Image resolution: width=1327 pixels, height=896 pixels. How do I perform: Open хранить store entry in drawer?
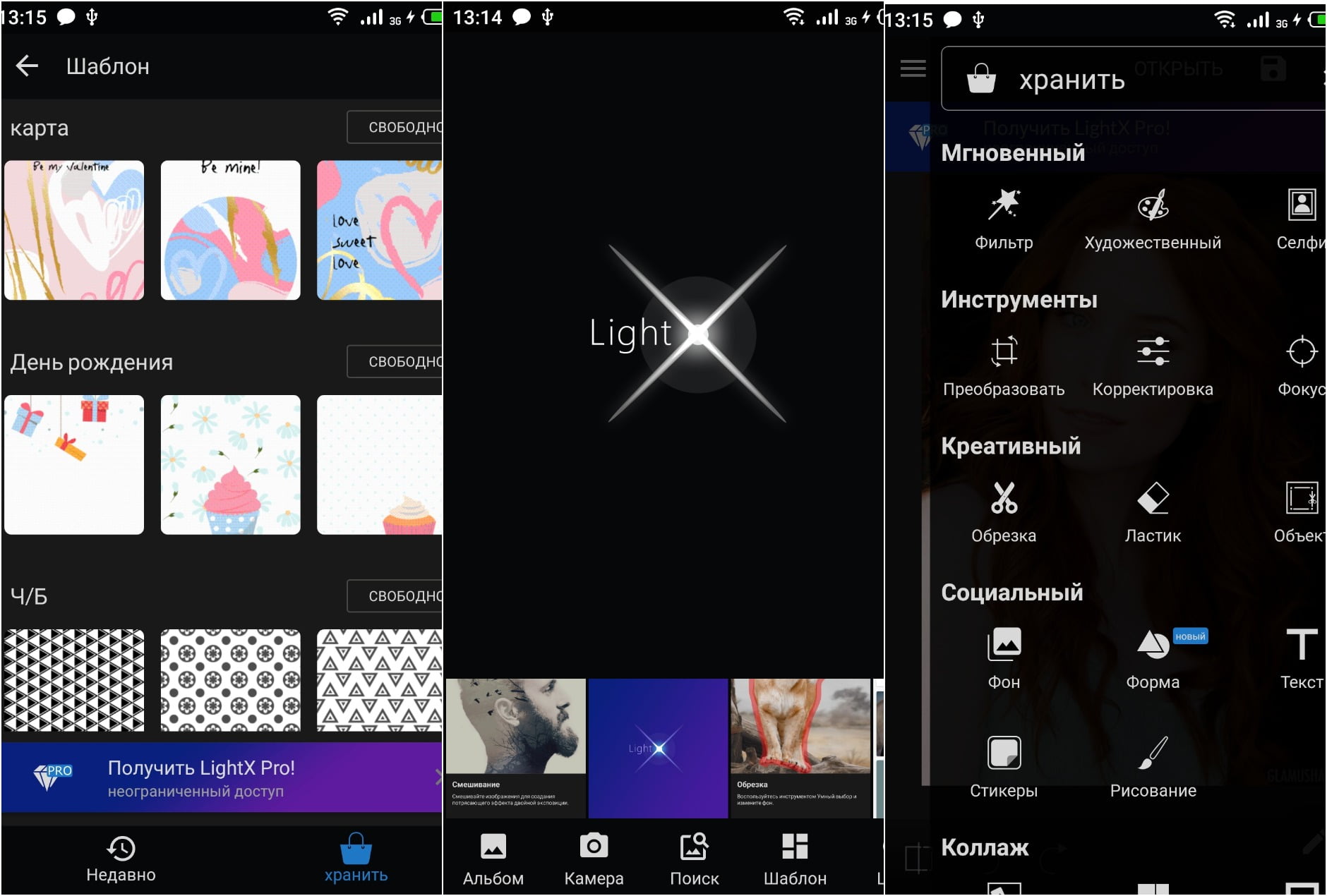pos(1133,78)
